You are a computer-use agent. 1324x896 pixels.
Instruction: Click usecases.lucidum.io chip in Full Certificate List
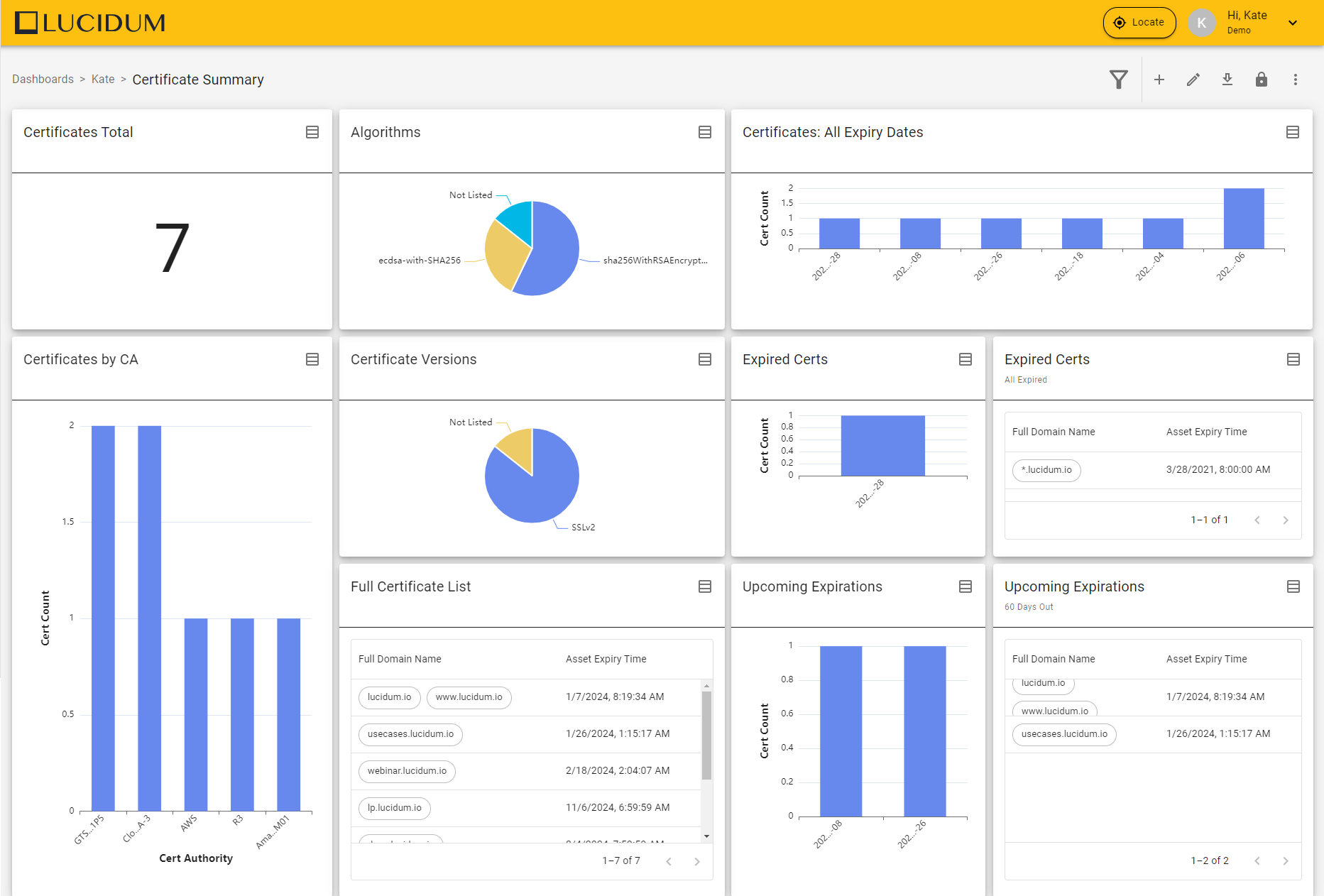click(x=410, y=734)
